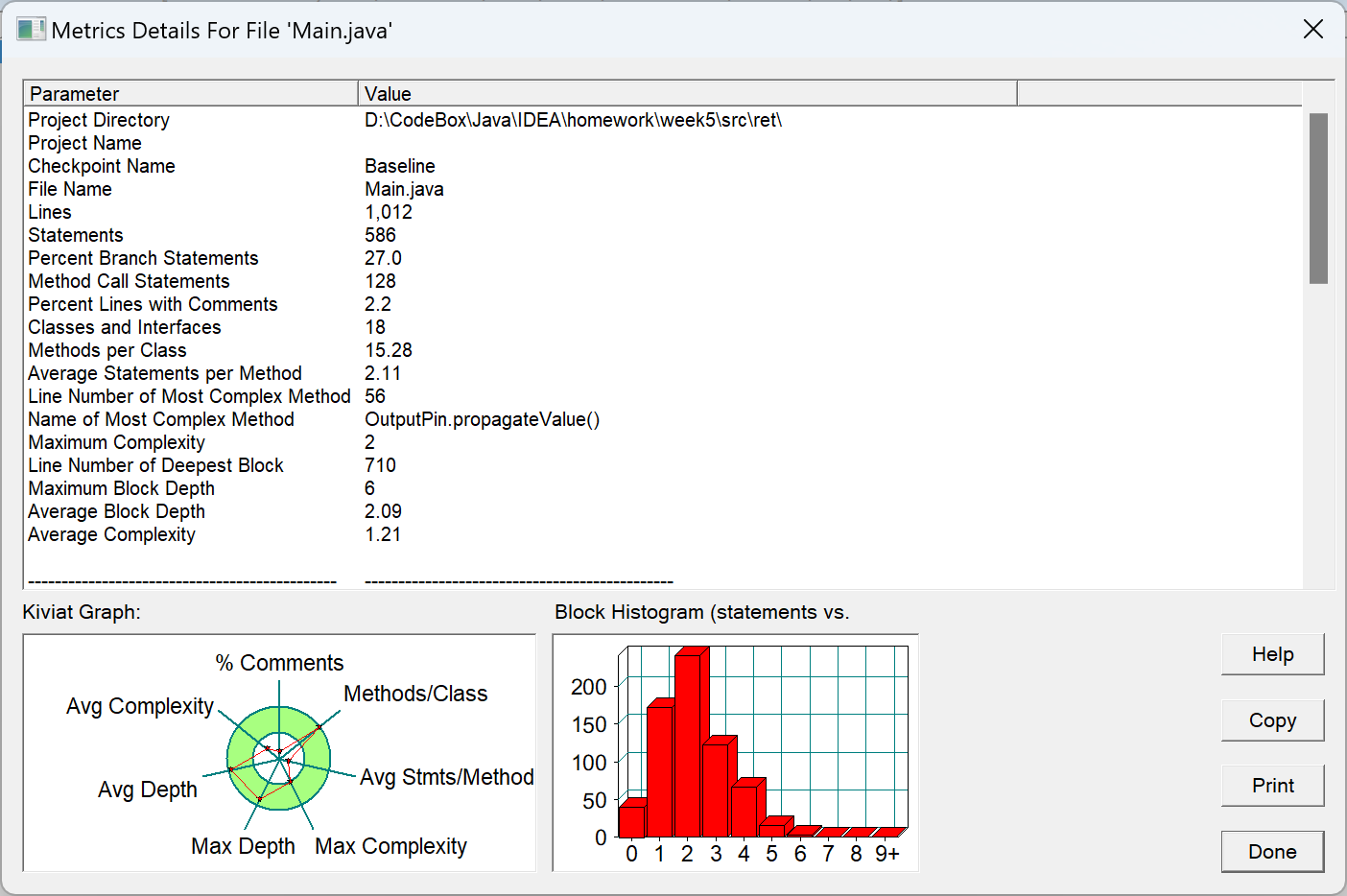The width and height of the screenshot is (1347, 896).
Task: Select Line Number of Most Complex Method
Action: pos(189,396)
